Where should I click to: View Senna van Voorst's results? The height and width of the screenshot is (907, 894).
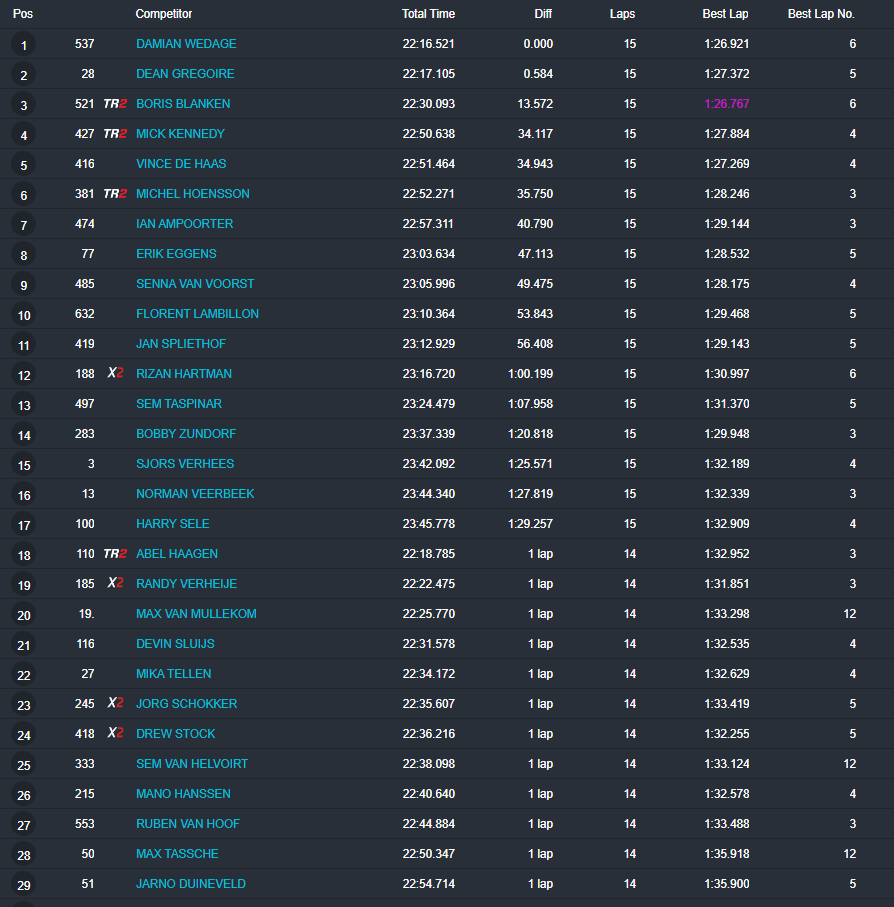pyautogui.click(x=195, y=284)
